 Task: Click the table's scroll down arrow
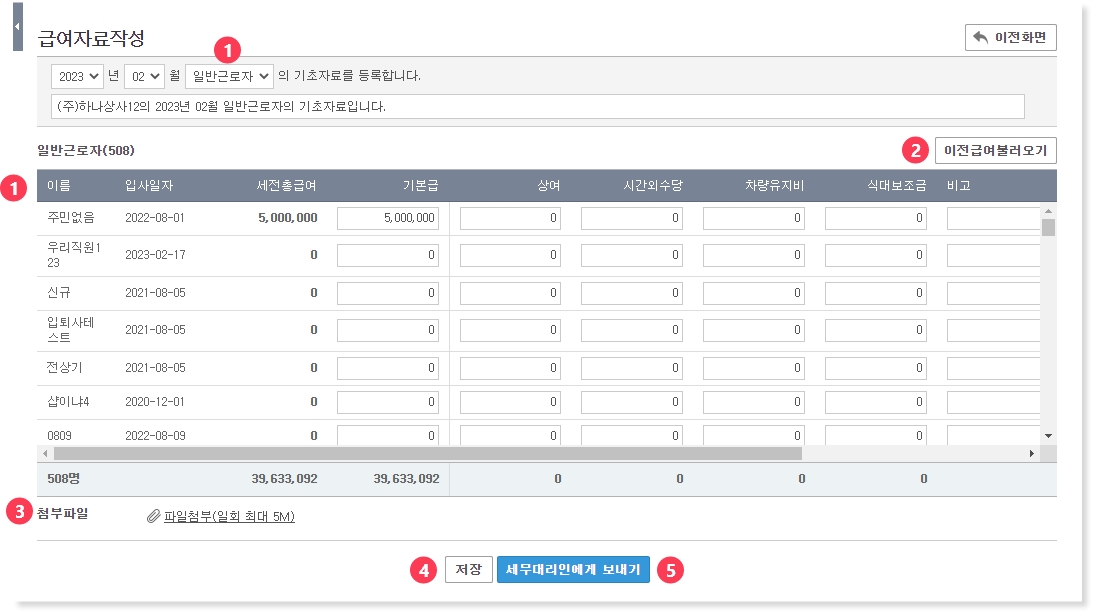click(1048, 436)
